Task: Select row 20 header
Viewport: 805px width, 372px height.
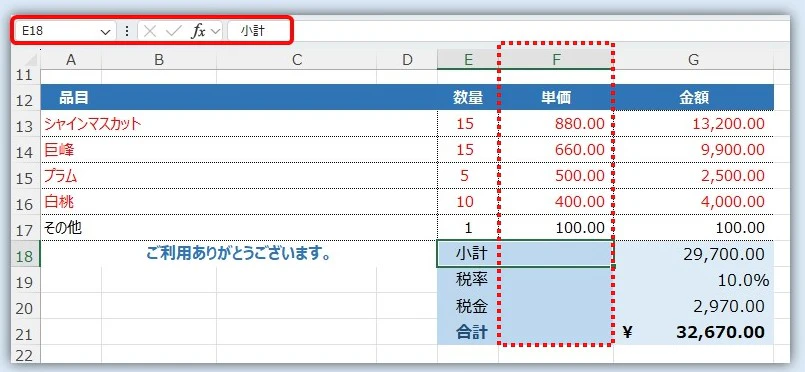Action: 26,306
